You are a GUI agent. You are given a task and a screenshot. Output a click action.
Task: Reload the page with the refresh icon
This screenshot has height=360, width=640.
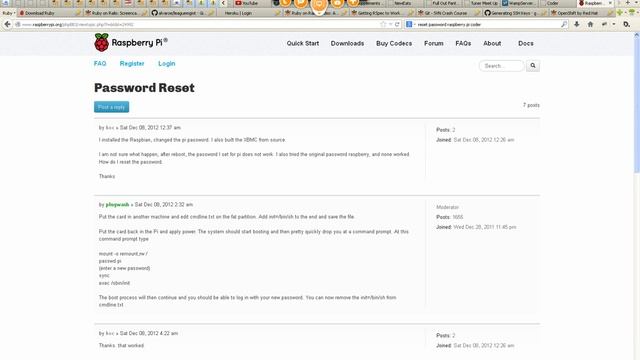(x=397, y=24)
